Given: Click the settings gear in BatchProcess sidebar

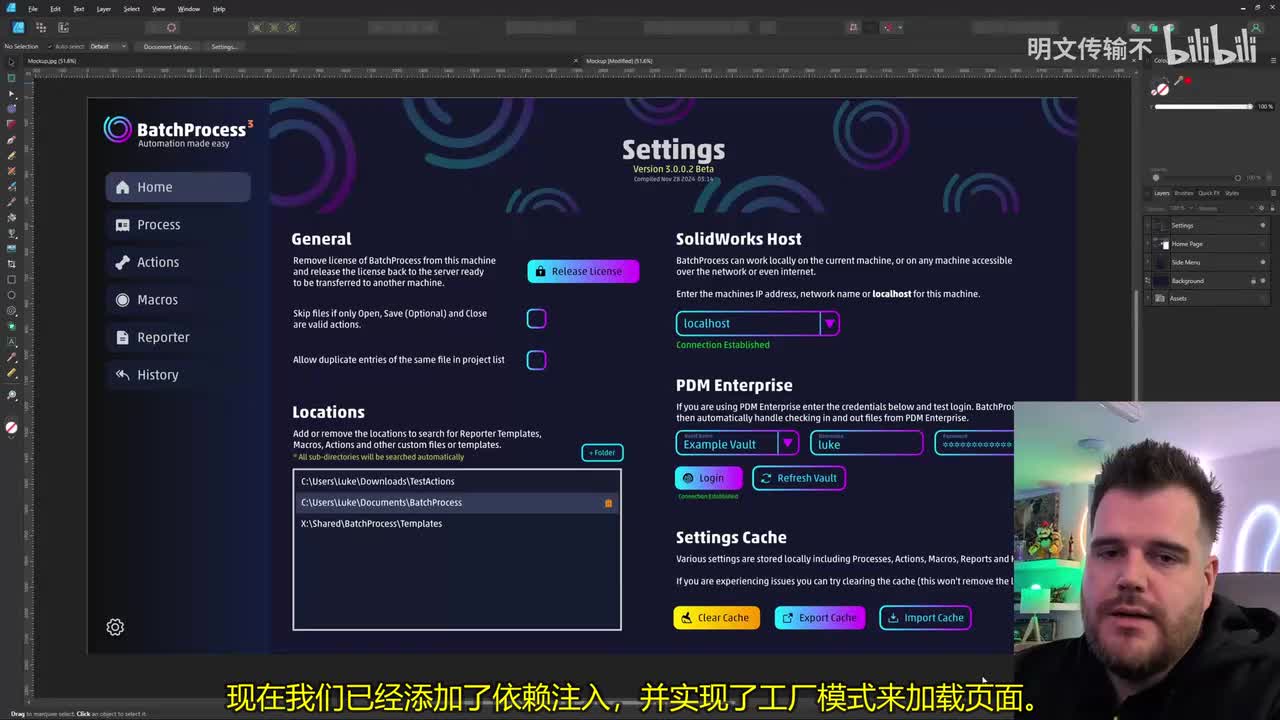Looking at the screenshot, I should (115, 627).
